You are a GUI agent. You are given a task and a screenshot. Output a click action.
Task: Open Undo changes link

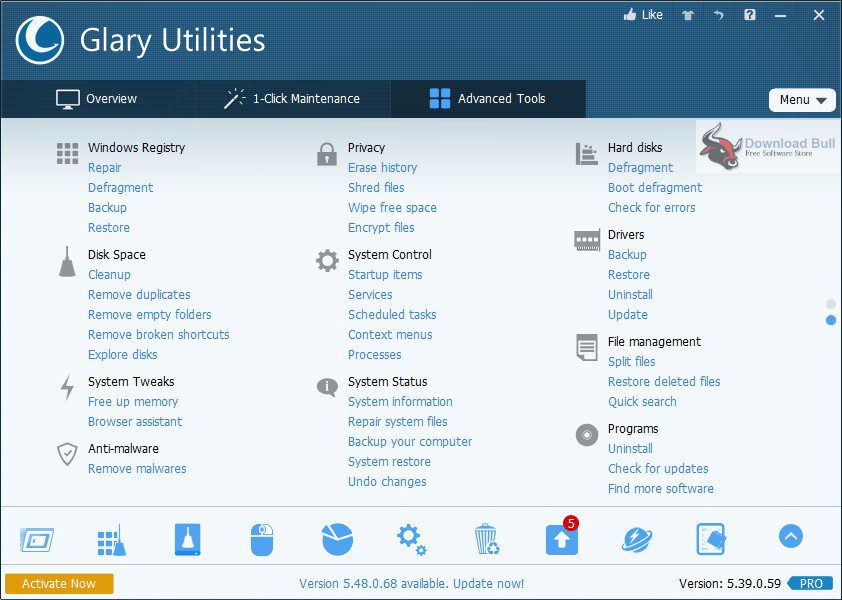[x=387, y=482]
